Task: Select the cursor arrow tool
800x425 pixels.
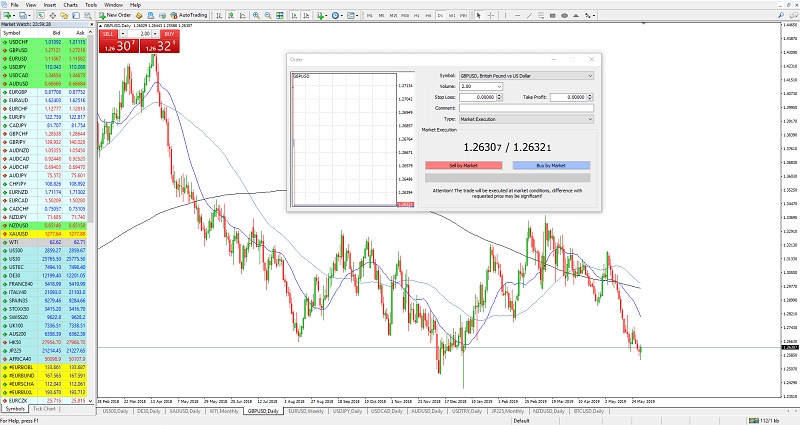Action: point(478,15)
